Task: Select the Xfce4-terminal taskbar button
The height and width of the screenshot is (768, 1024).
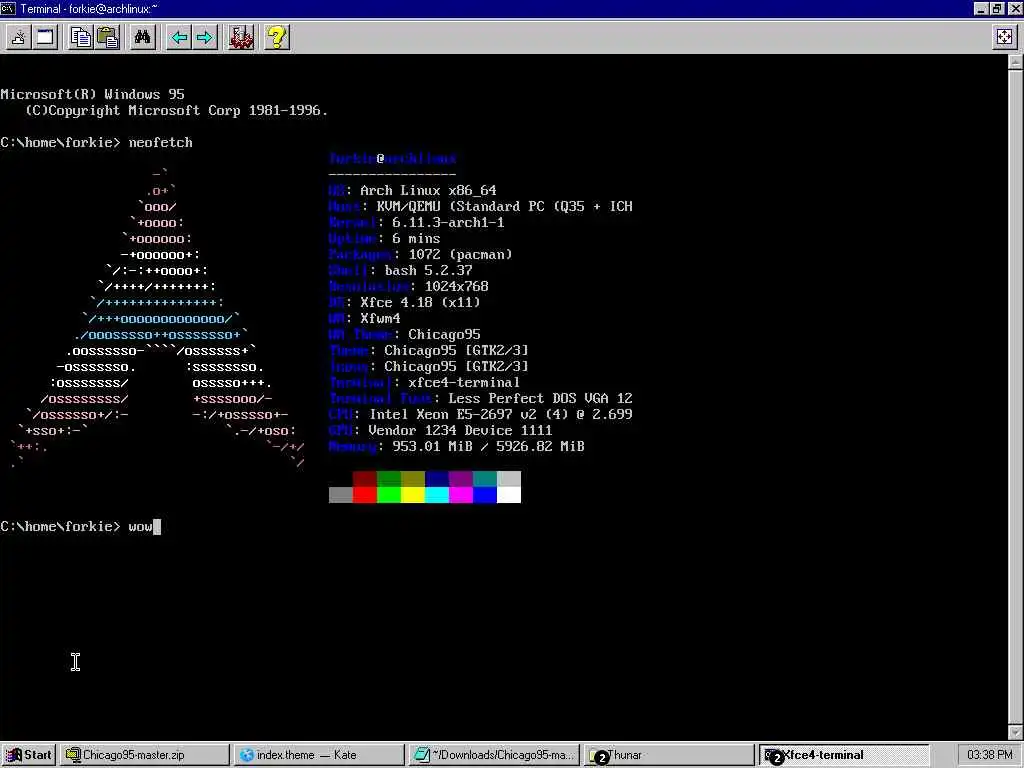Action: 844,755
